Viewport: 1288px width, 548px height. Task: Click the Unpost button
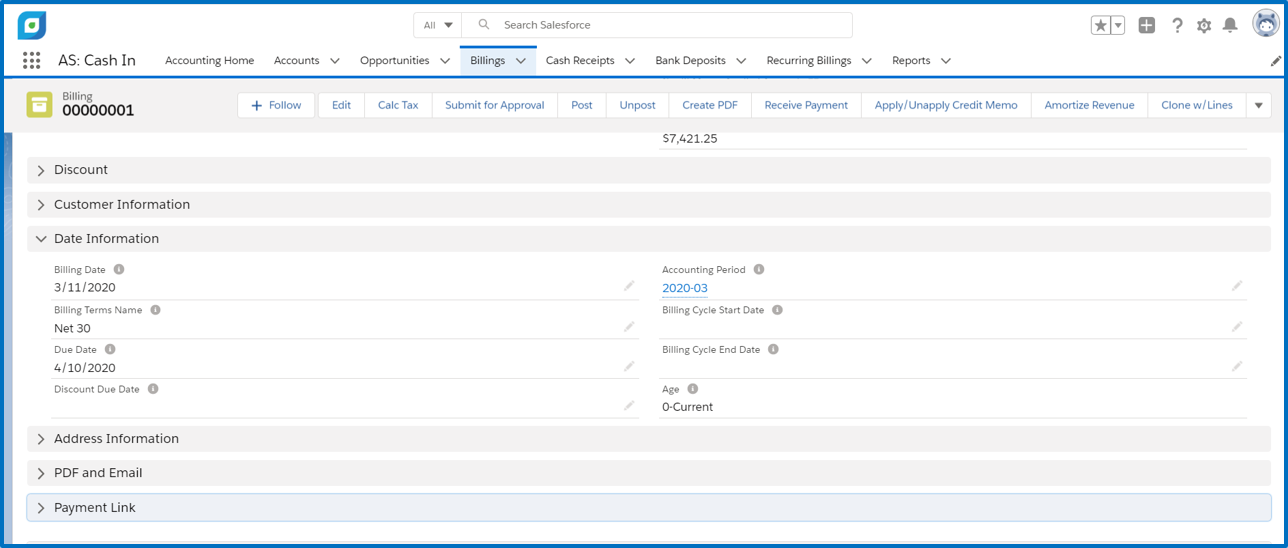[x=638, y=105]
